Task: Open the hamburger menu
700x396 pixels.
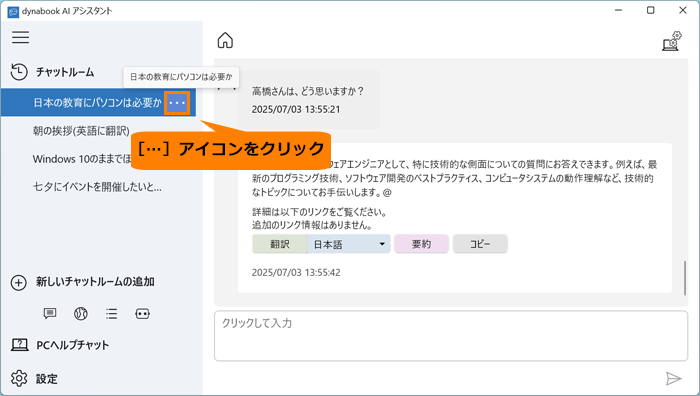Action: (x=21, y=37)
